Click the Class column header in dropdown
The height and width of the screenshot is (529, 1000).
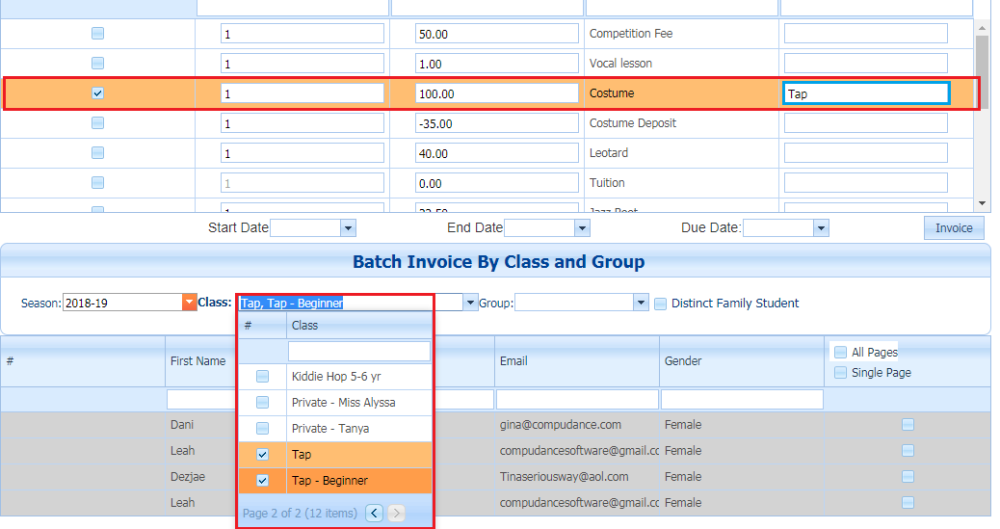305,325
